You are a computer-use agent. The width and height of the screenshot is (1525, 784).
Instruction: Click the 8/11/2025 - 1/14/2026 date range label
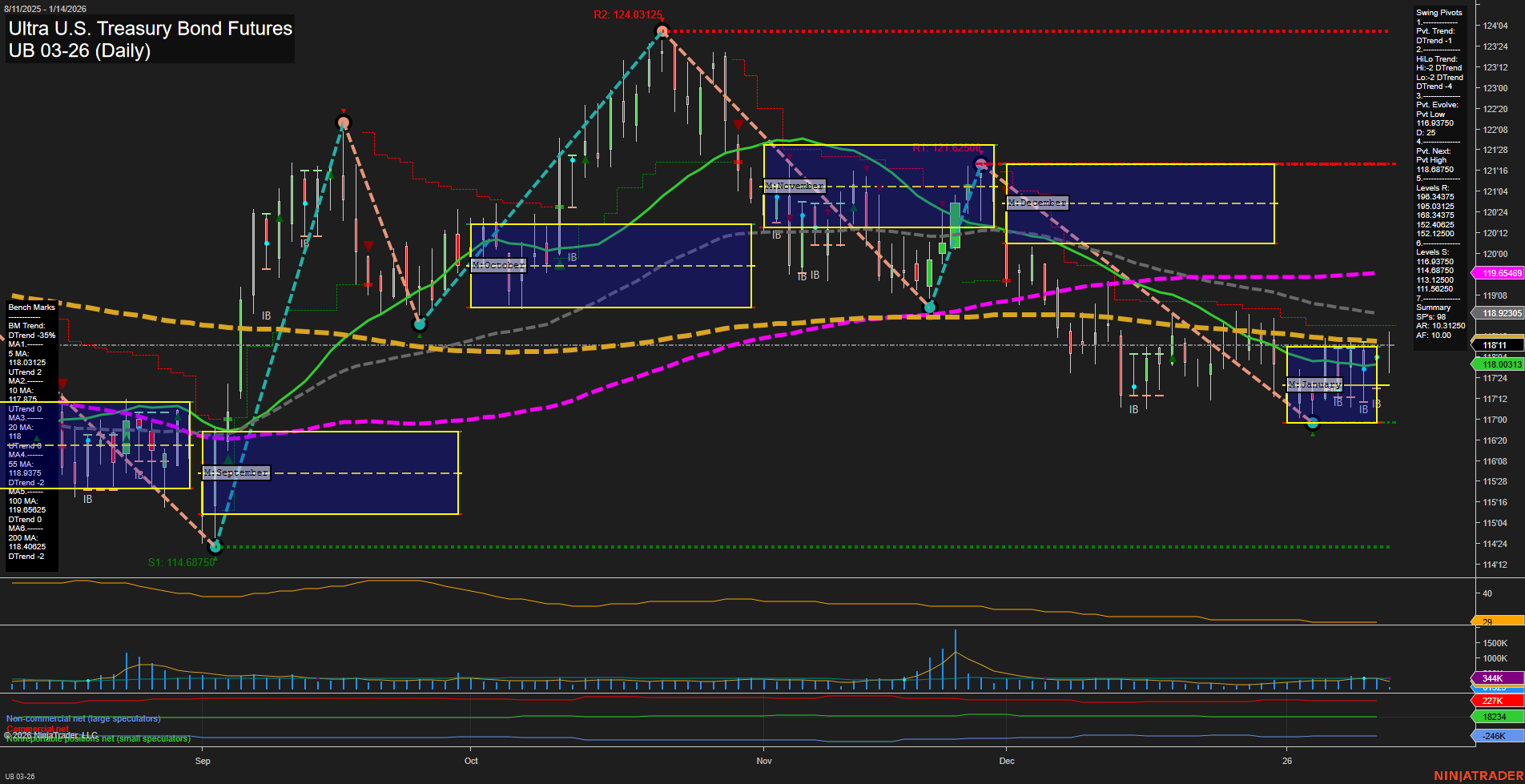click(42, 8)
